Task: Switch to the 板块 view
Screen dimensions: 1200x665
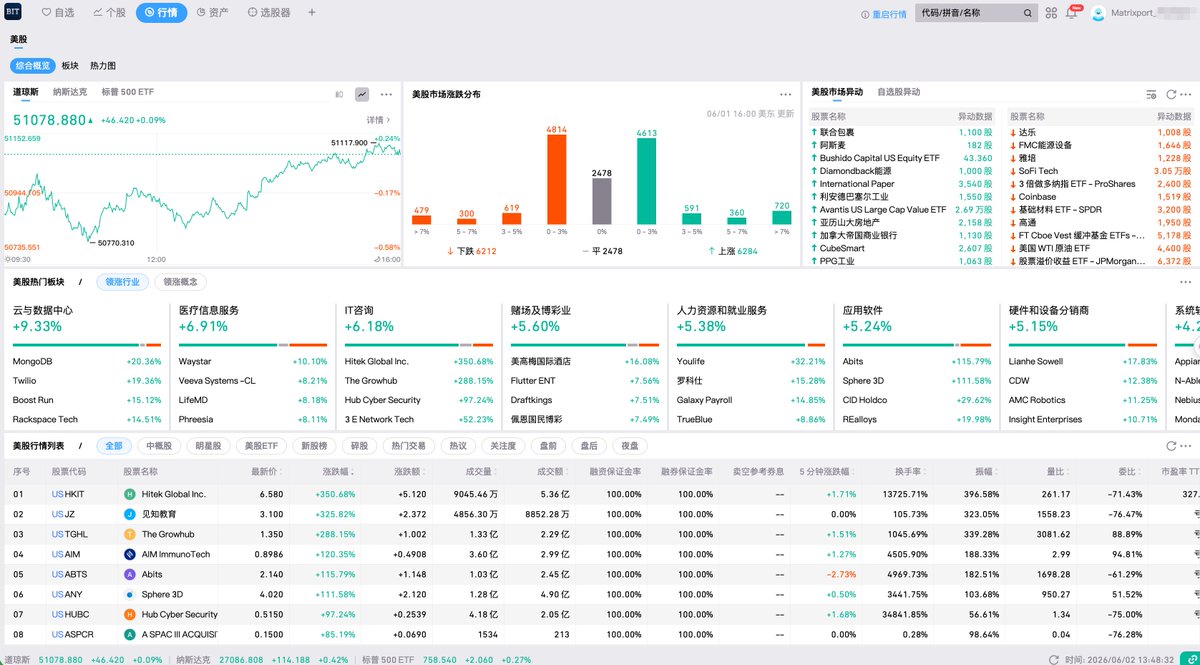Action: 70,65
